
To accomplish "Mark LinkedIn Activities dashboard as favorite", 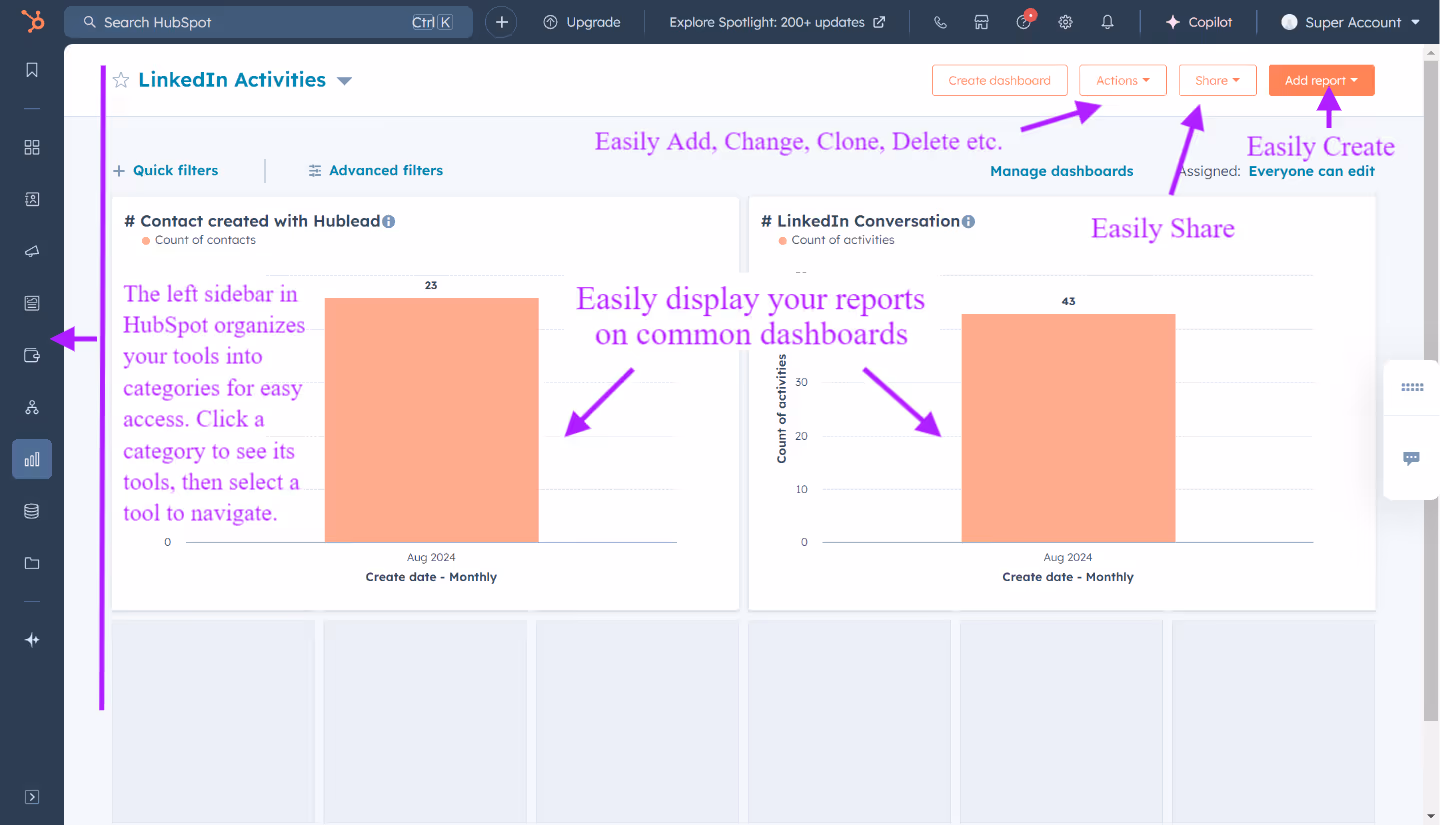I will tap(120, 80).
